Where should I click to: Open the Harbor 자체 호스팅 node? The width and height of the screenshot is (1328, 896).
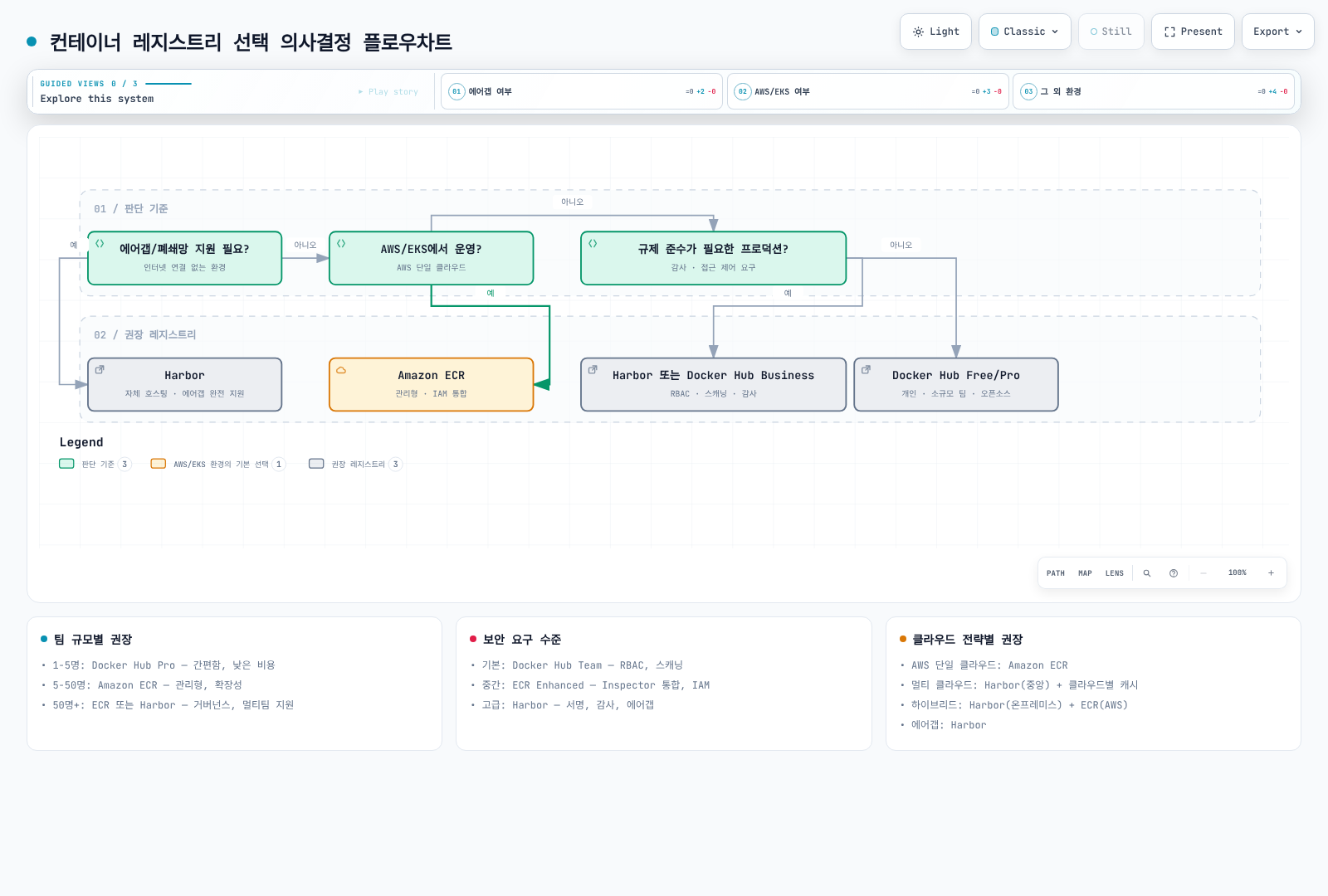184,384
